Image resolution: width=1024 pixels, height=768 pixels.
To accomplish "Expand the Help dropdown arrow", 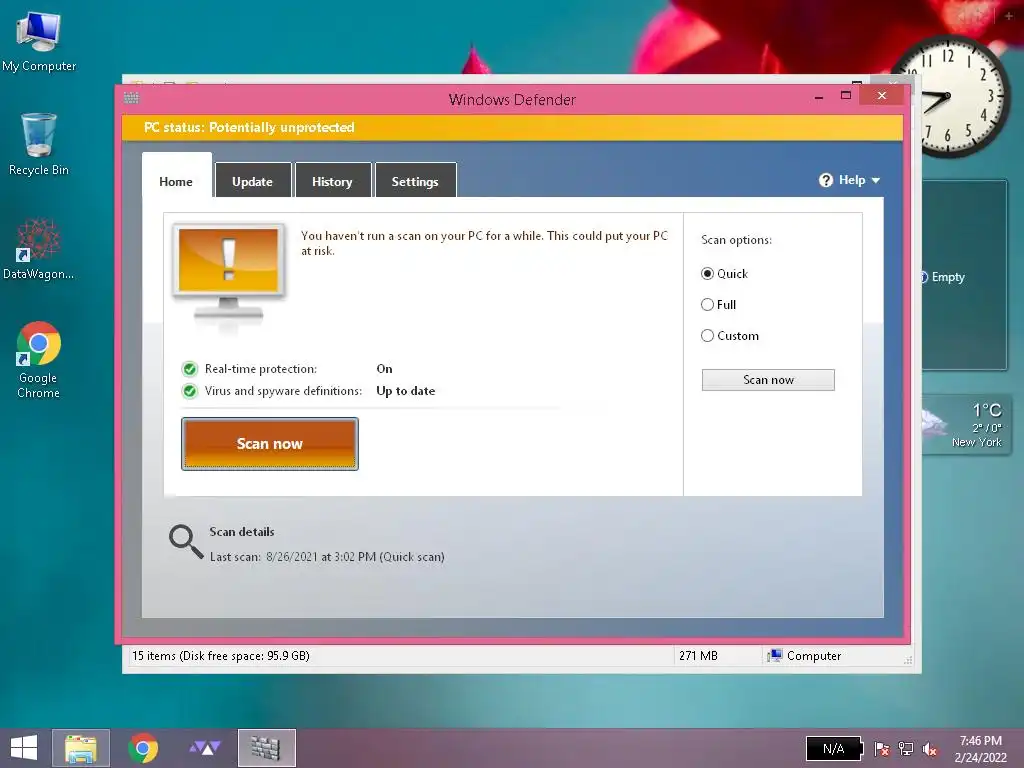I will click(876, 181).
